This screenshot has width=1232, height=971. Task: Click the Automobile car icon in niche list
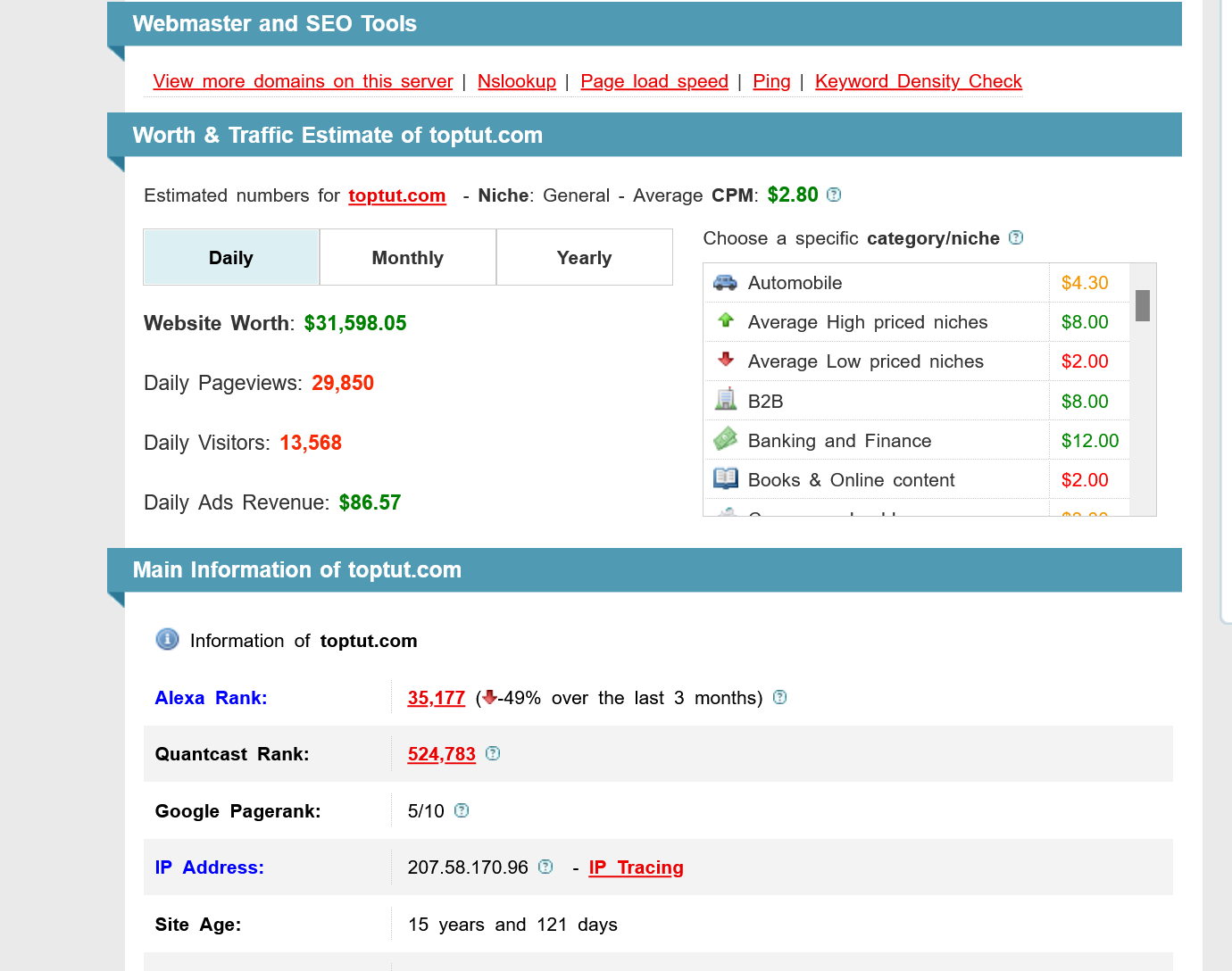point(725,282)
